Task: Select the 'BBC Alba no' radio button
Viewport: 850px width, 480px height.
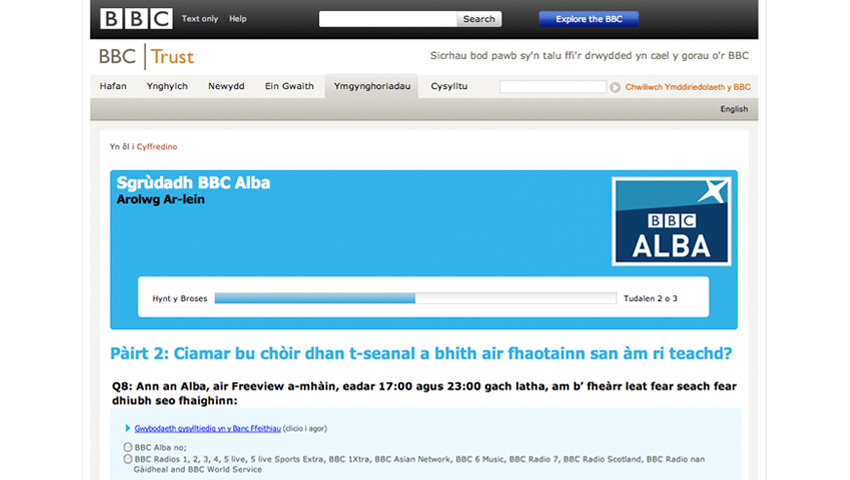Action: pyautogui.click(x=128, y=447)
